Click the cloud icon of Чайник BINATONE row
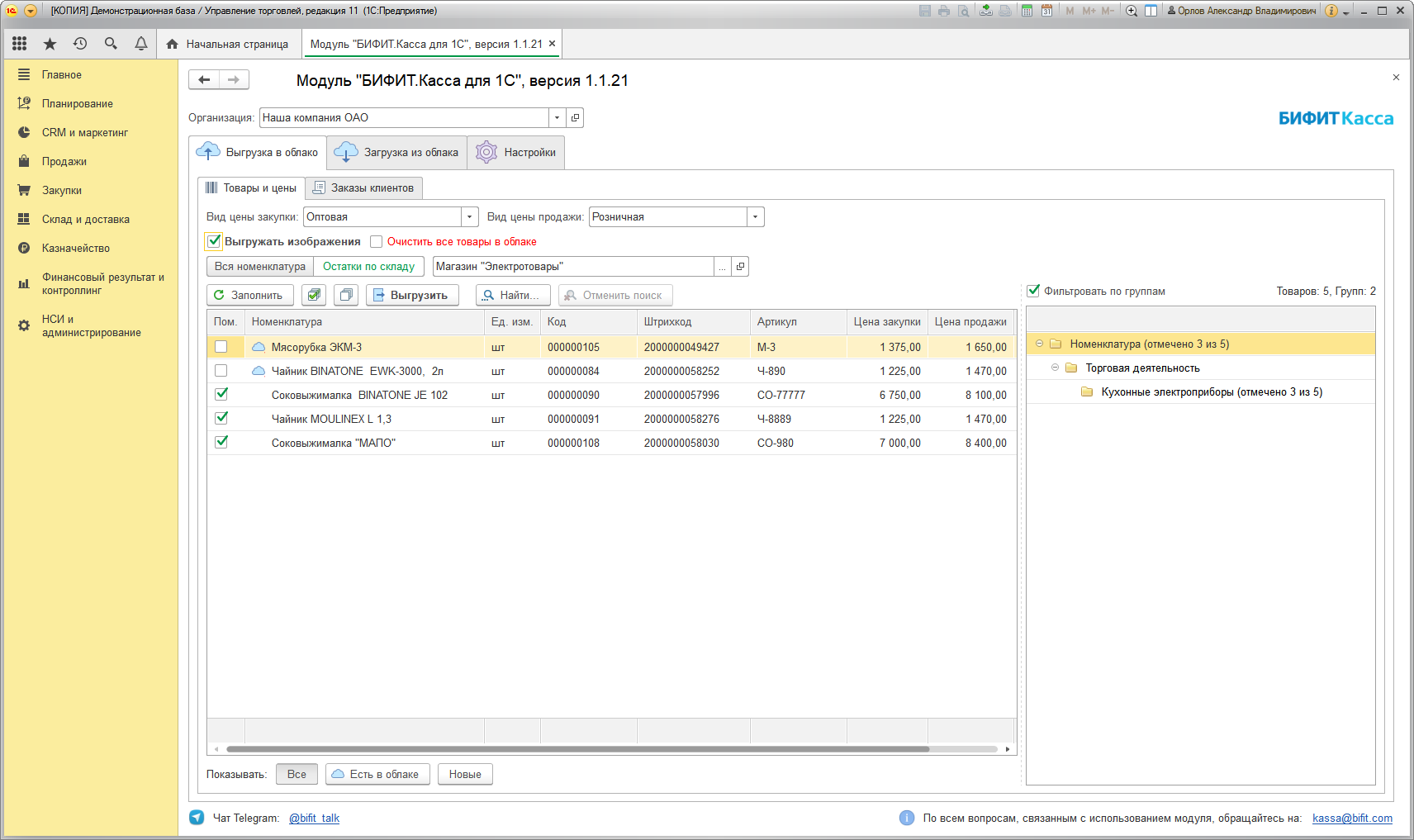The width and height of the screenshot is (1414, 840). [x=259, y=371]
